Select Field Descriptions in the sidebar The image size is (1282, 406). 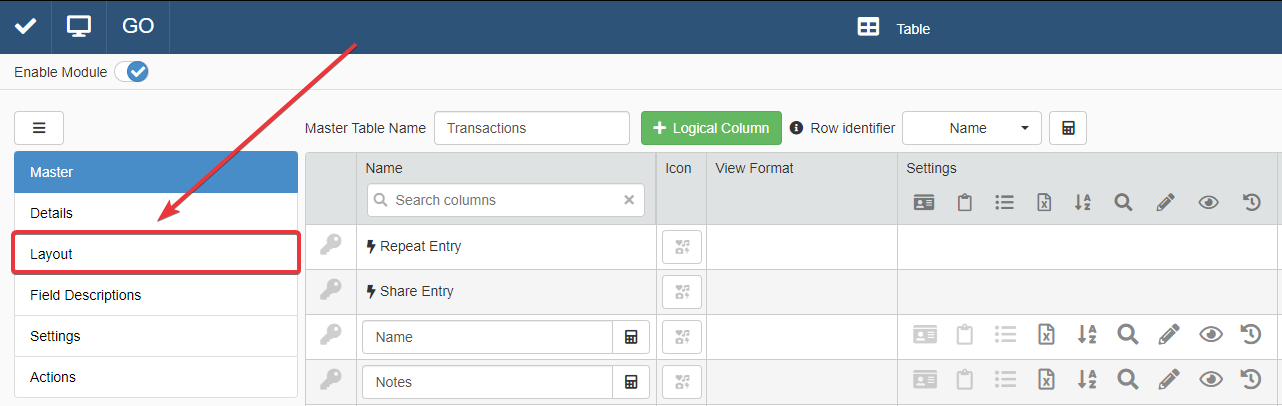pos(155,295)
